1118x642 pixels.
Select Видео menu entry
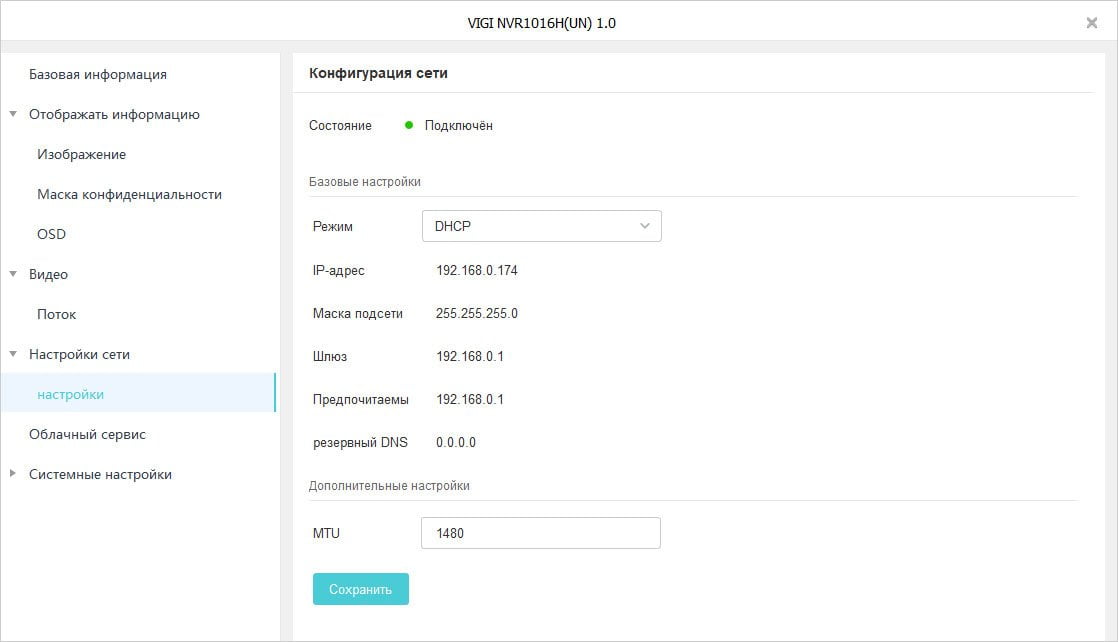pyautogui.click(x=48, y=274)
